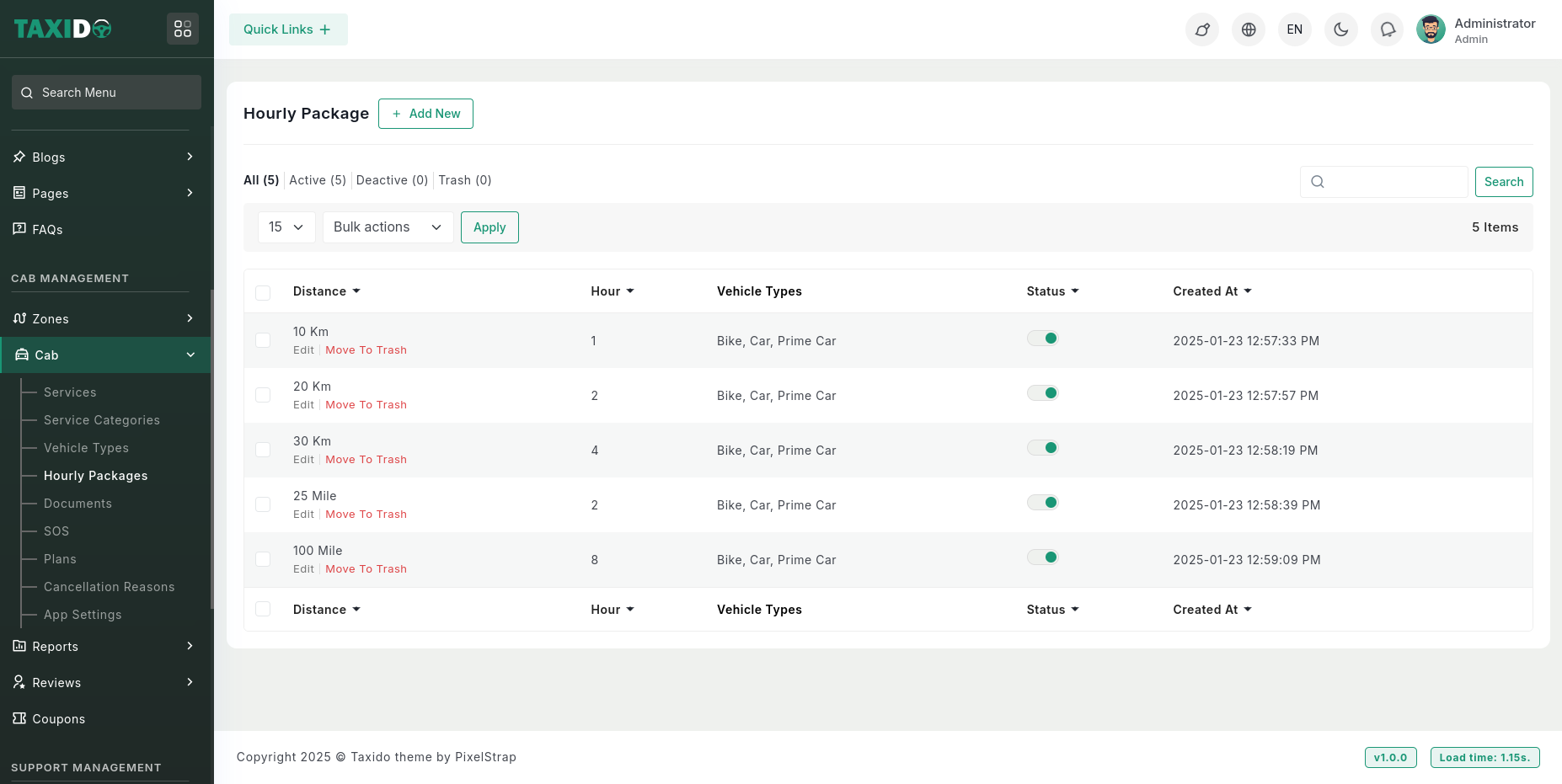The width and height of the screenshot is (1562, 784).
Task: Click the Add New button
Action: [x=425, y=114]
